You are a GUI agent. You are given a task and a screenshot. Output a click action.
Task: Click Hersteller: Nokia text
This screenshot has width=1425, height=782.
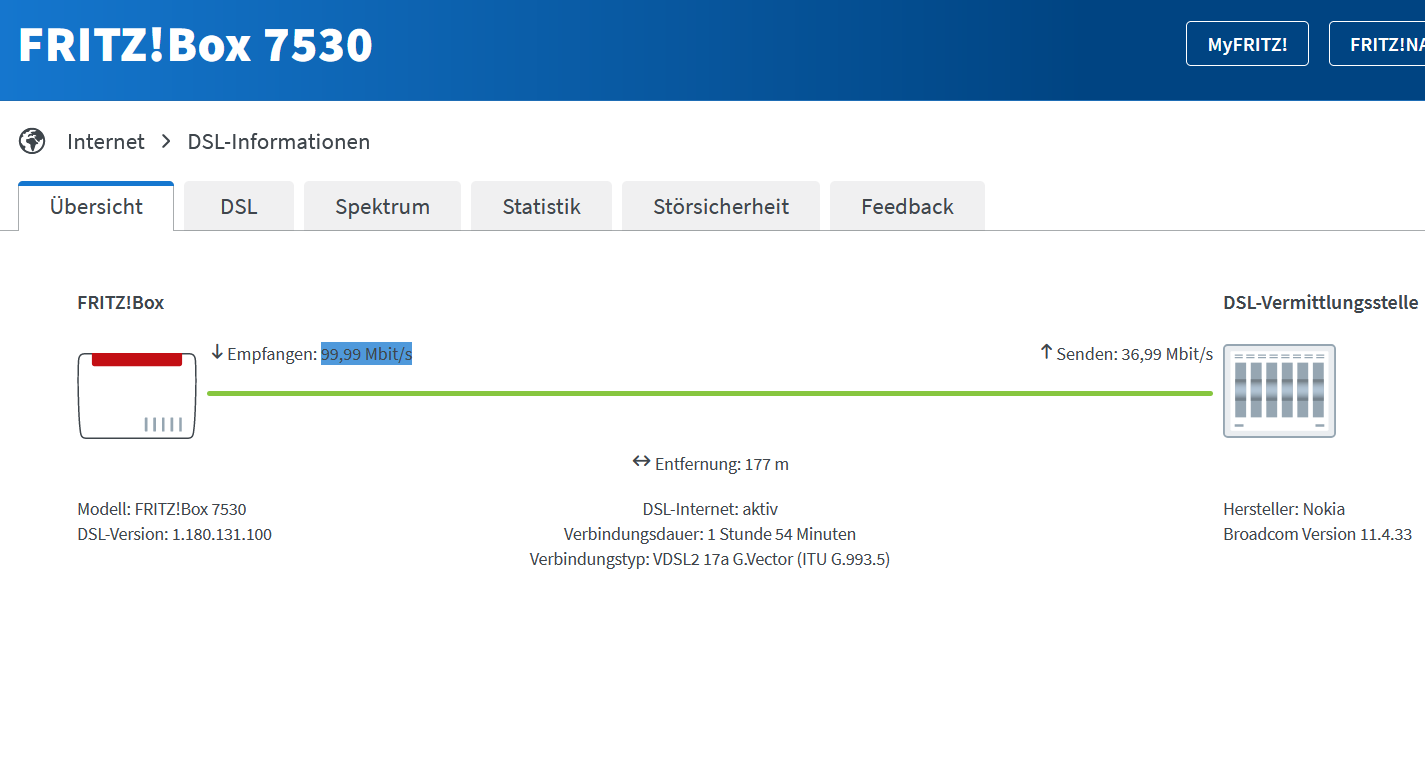click(x=1284, y=509)
